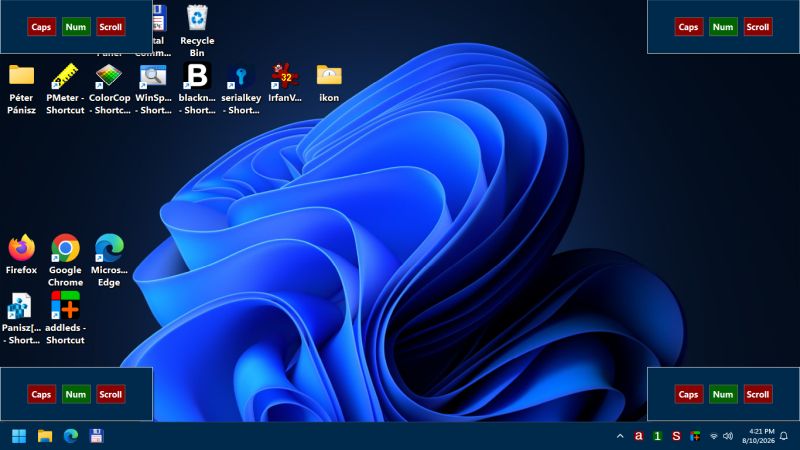Toggle Caps indicator in bottom-left panel

pyautogui.click(x=41, y=394)
